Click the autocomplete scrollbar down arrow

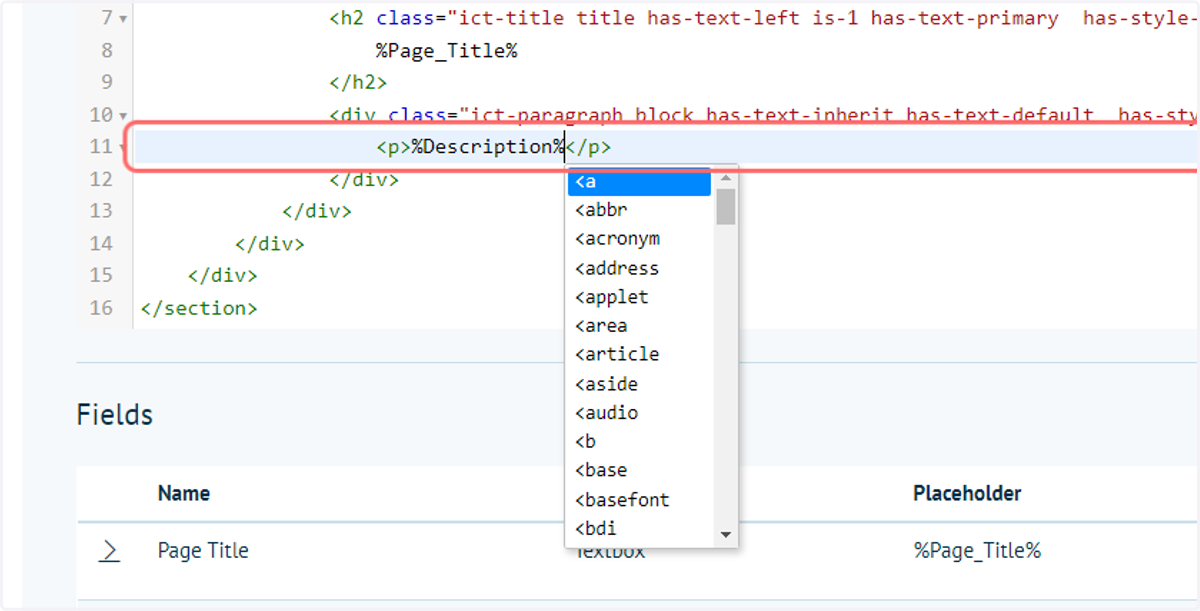click(x=726, y=535)
